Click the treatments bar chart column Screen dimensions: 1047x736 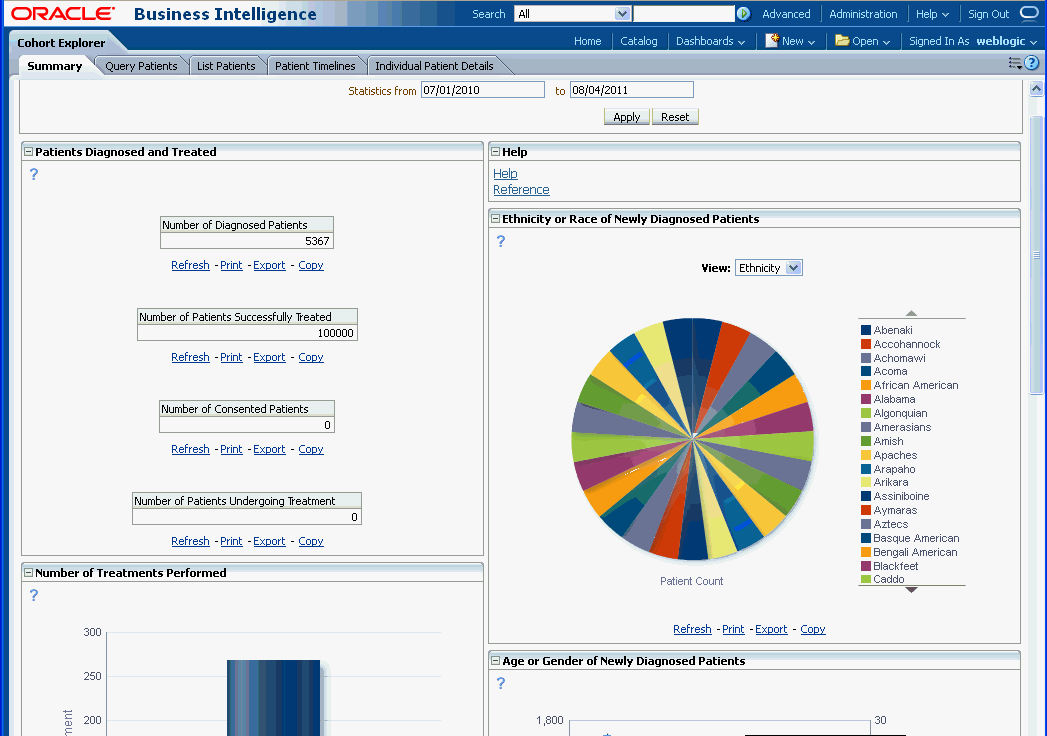point(274,698)
